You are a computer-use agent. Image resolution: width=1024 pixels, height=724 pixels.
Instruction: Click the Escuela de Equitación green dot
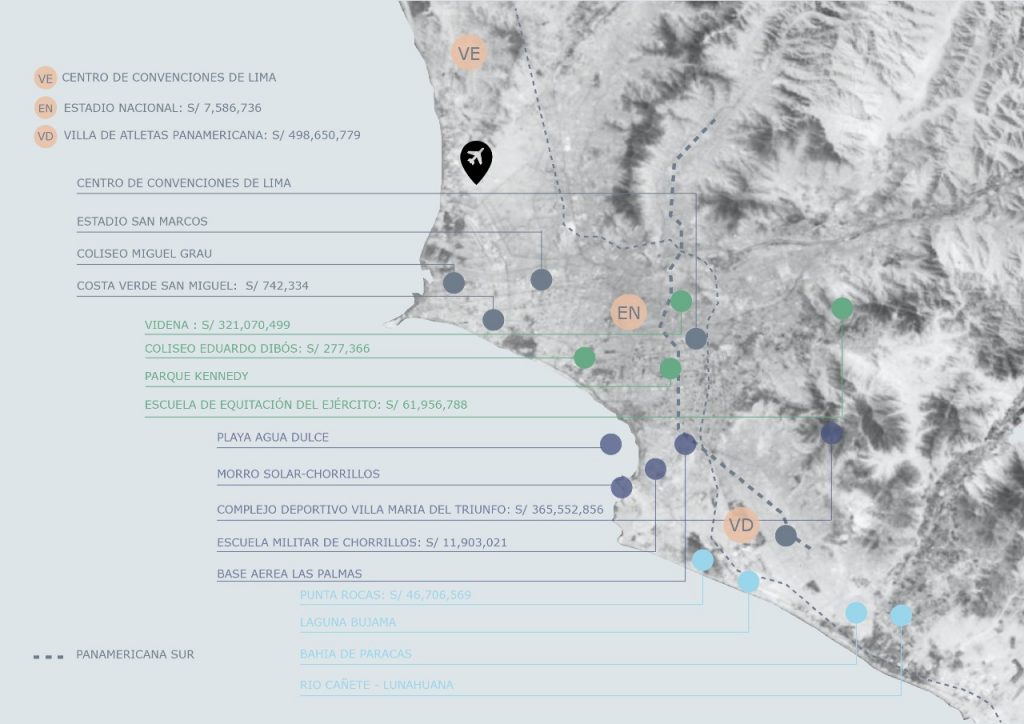point(842,308)
